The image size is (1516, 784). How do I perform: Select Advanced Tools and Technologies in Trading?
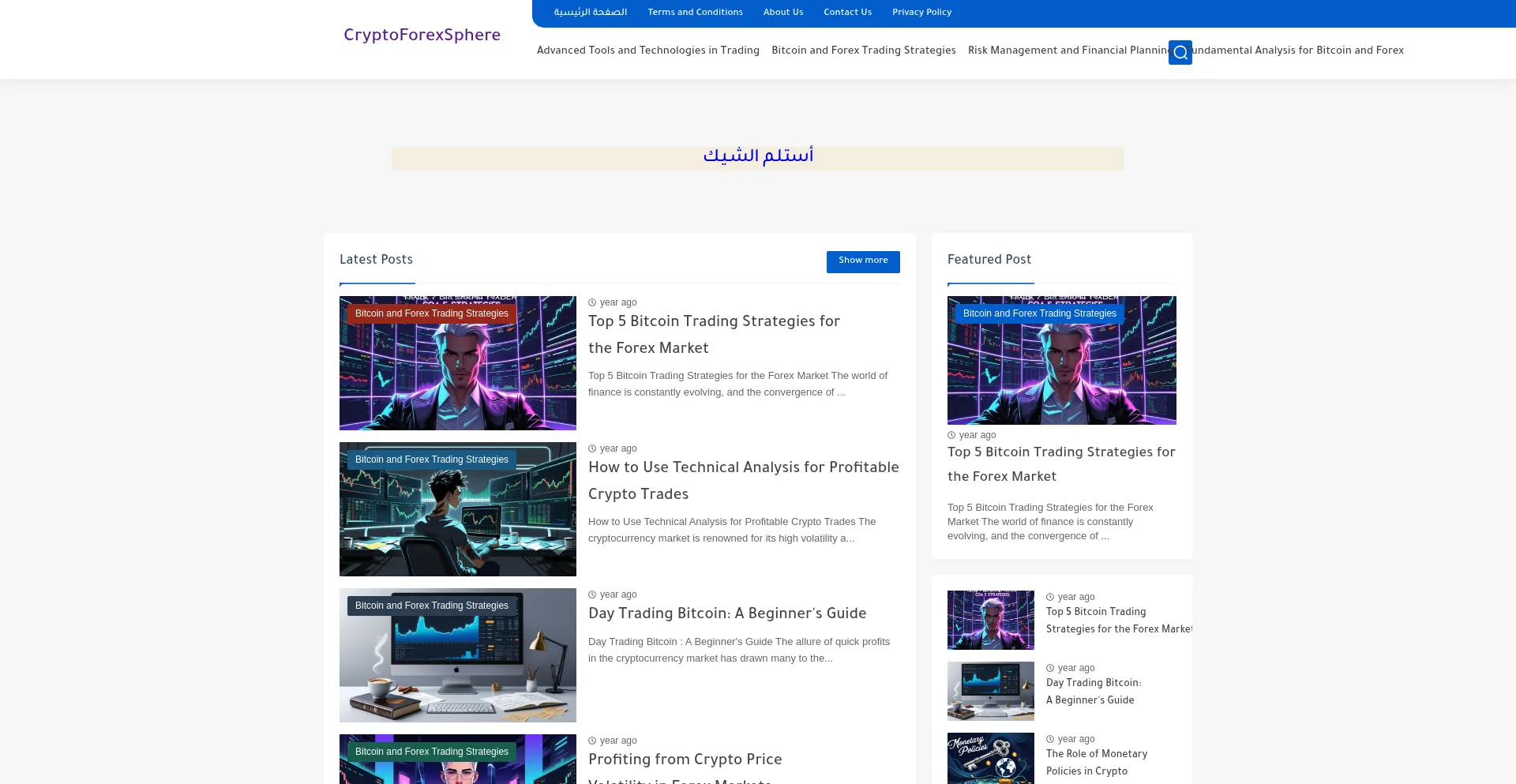click(647, 51)
